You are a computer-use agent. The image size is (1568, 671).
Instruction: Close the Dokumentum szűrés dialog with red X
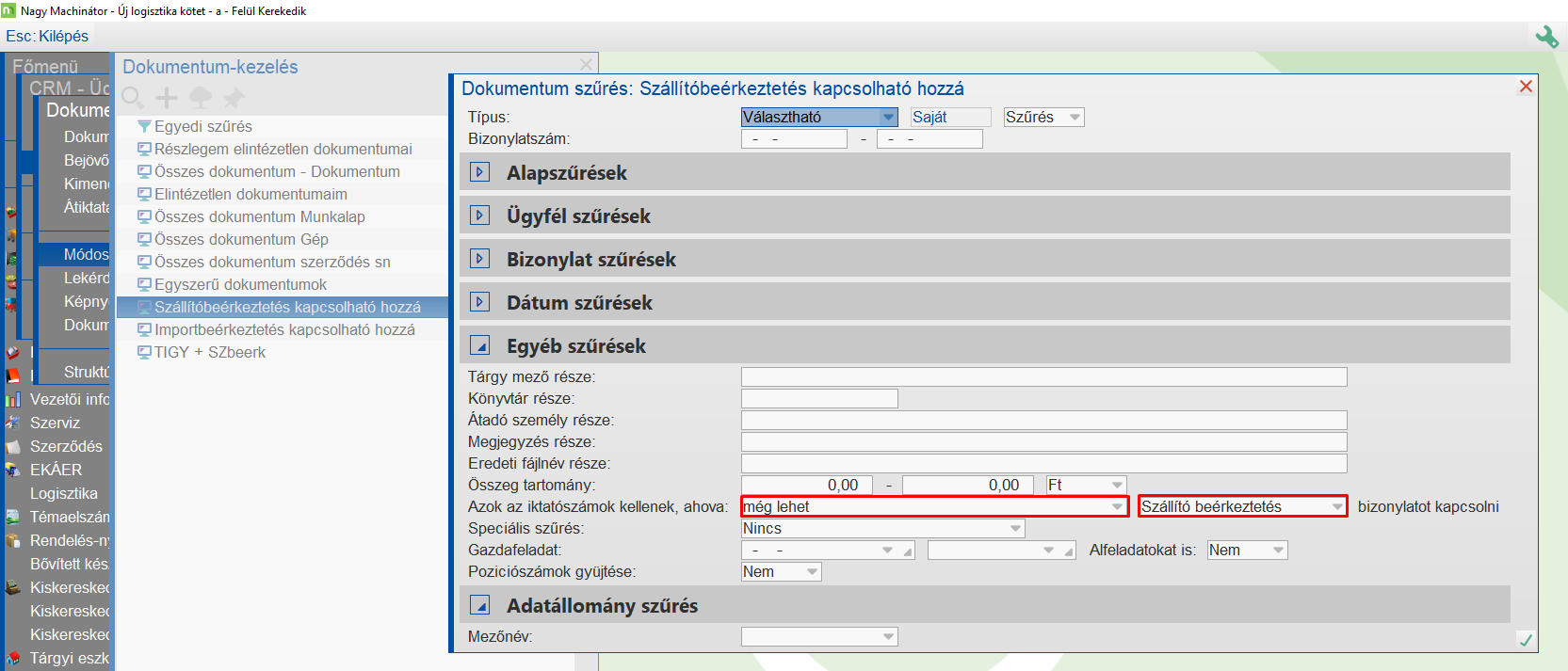coord(1526,87)
